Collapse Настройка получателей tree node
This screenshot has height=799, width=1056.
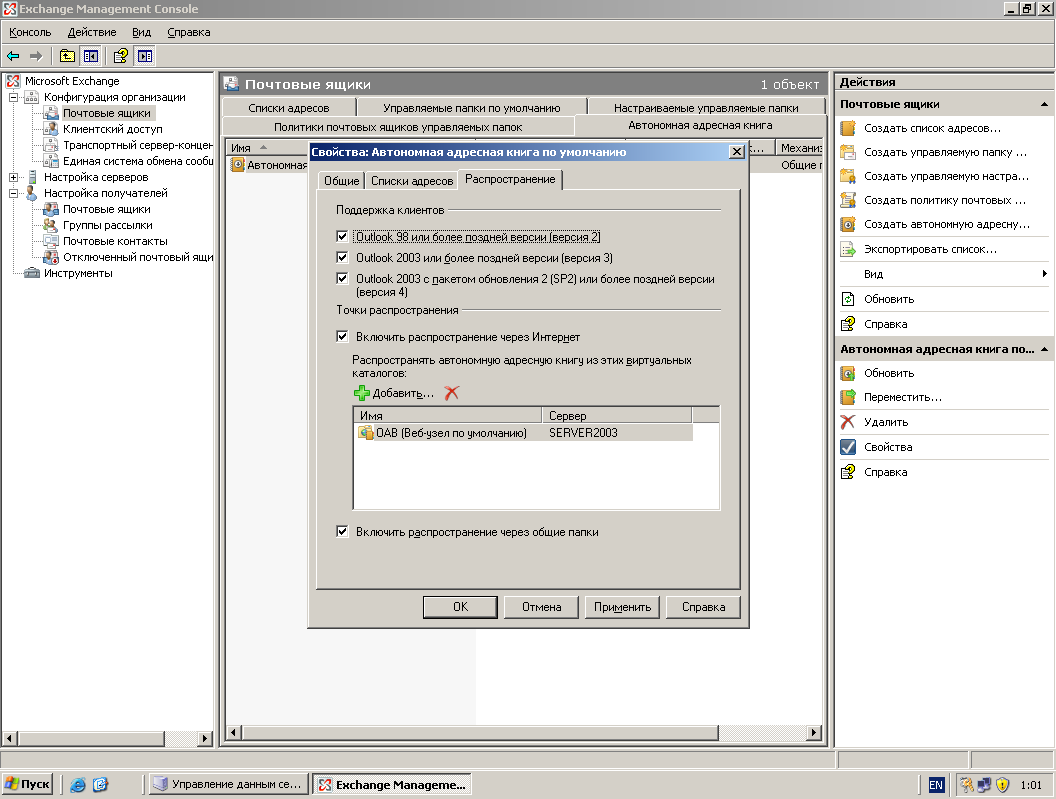coord(13,193)
